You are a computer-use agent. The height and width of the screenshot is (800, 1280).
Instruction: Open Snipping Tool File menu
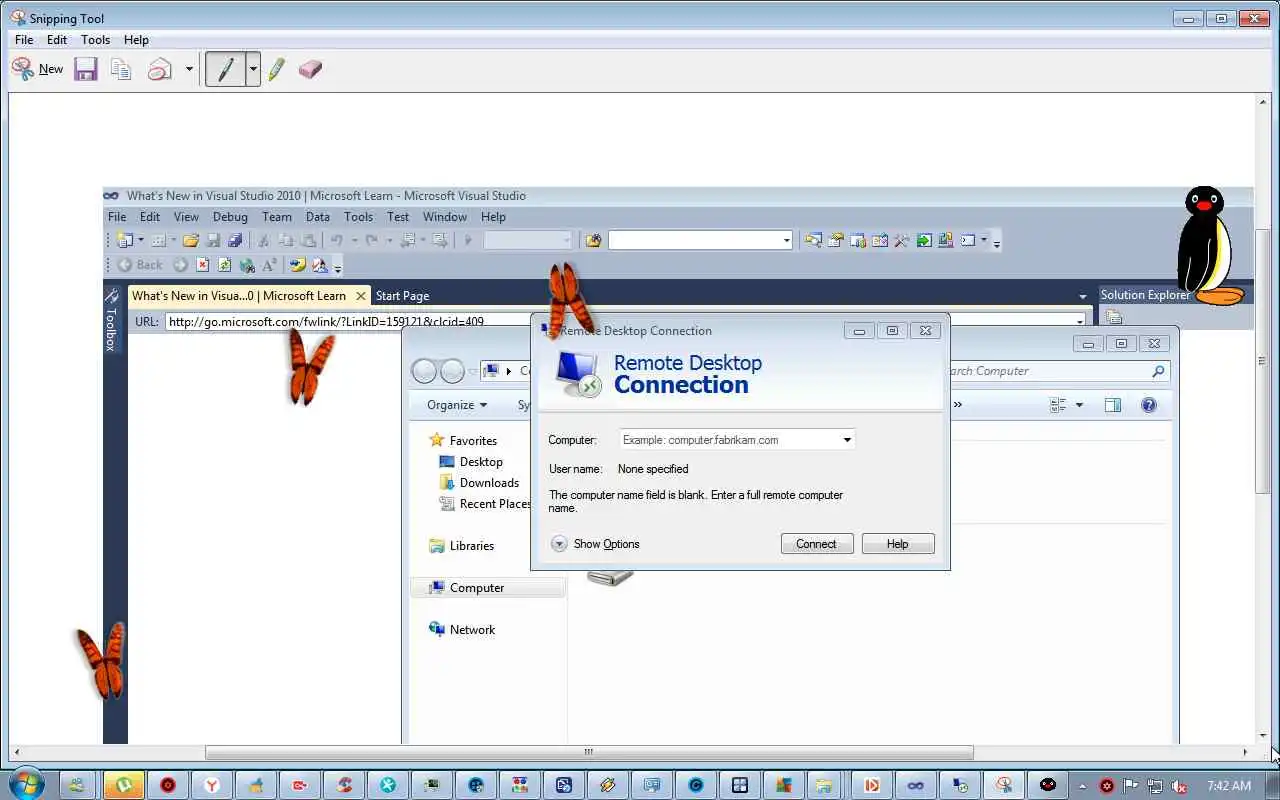pyautogui.click(x=24, y=40)
